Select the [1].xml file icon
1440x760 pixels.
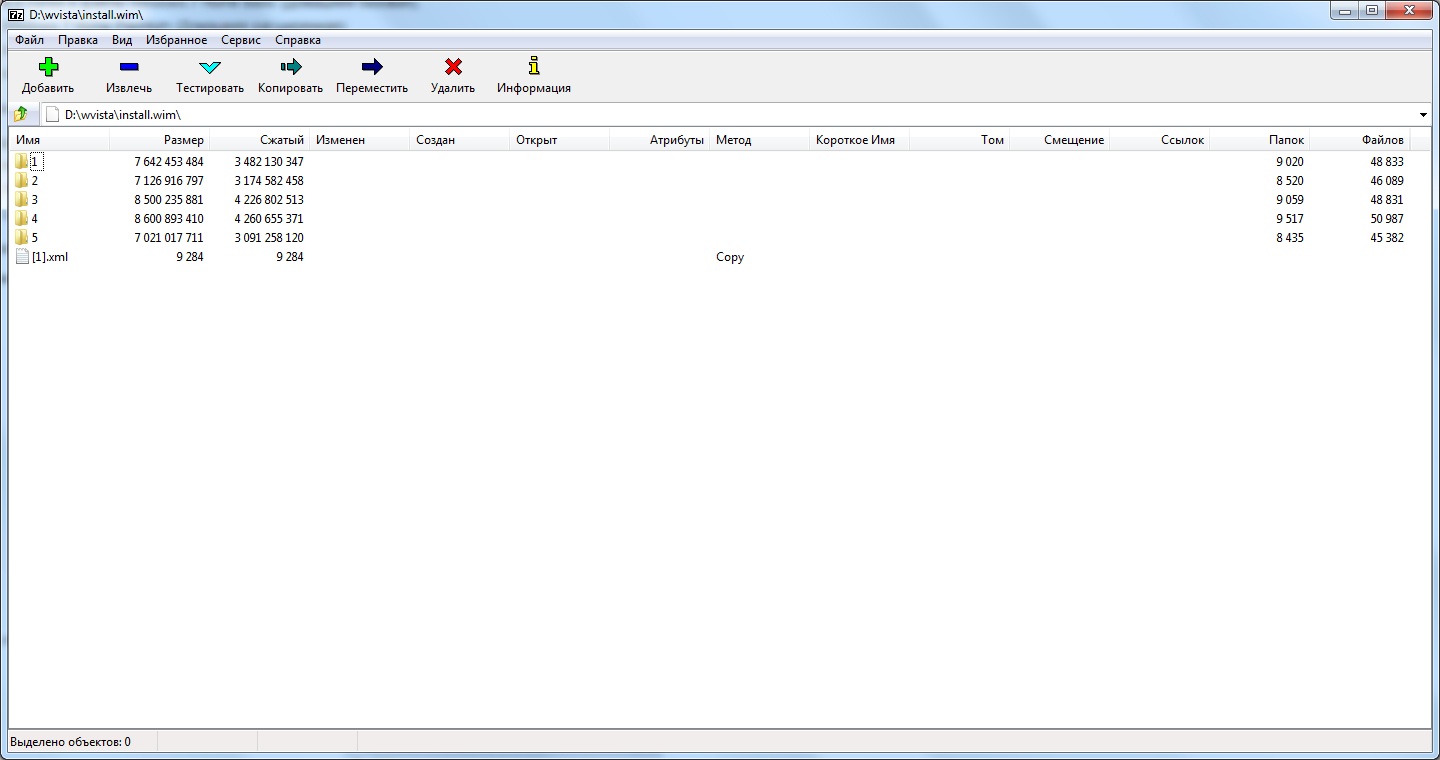pos(22,257)
